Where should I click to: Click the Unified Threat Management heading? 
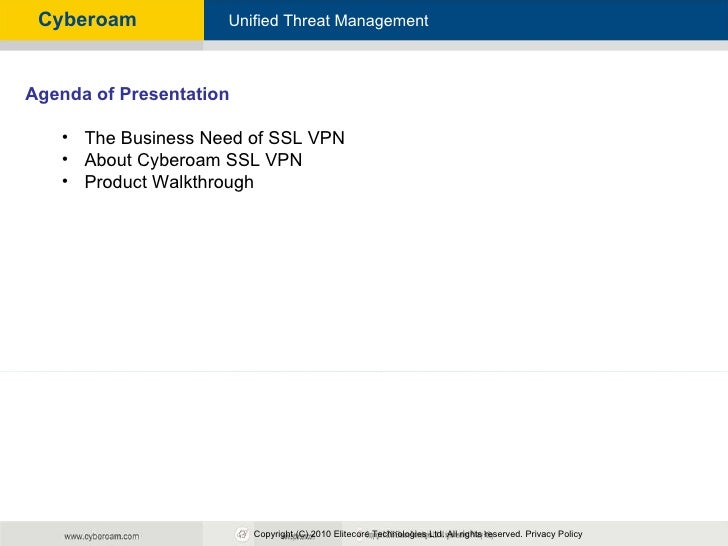(x=328, y=21)
